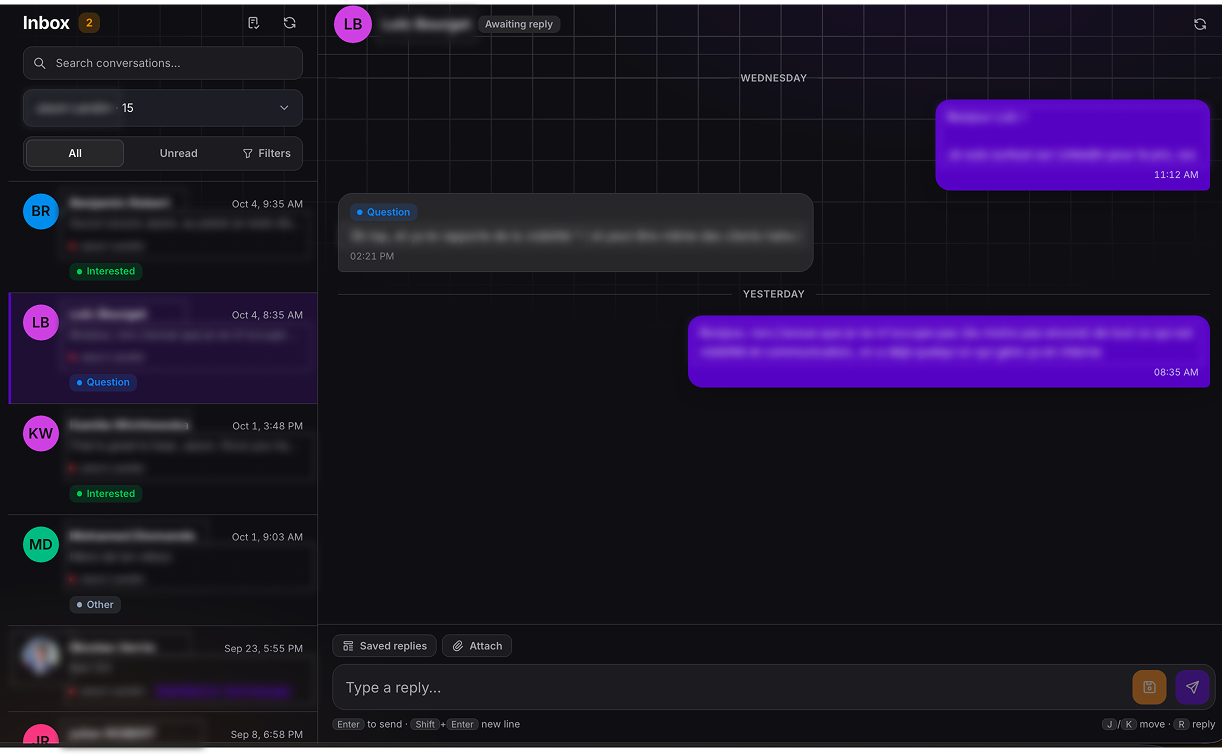Click the orange save-reply icon button
Image resolution: width=1222 pixels, height=756 pixels.
pos(1149,687)
